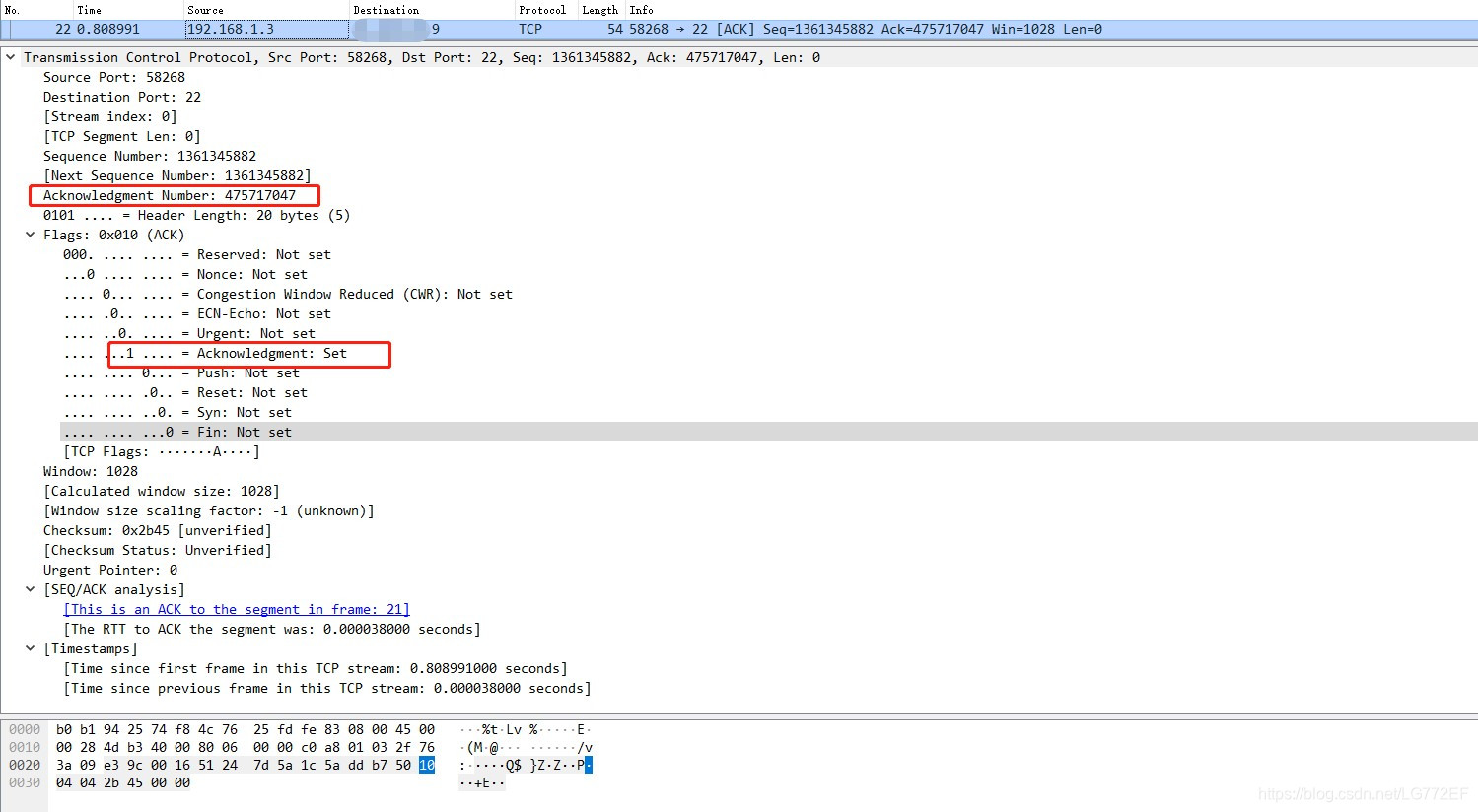Select the Window size scaling factor row
The image size is (1478, 812).
209,510
